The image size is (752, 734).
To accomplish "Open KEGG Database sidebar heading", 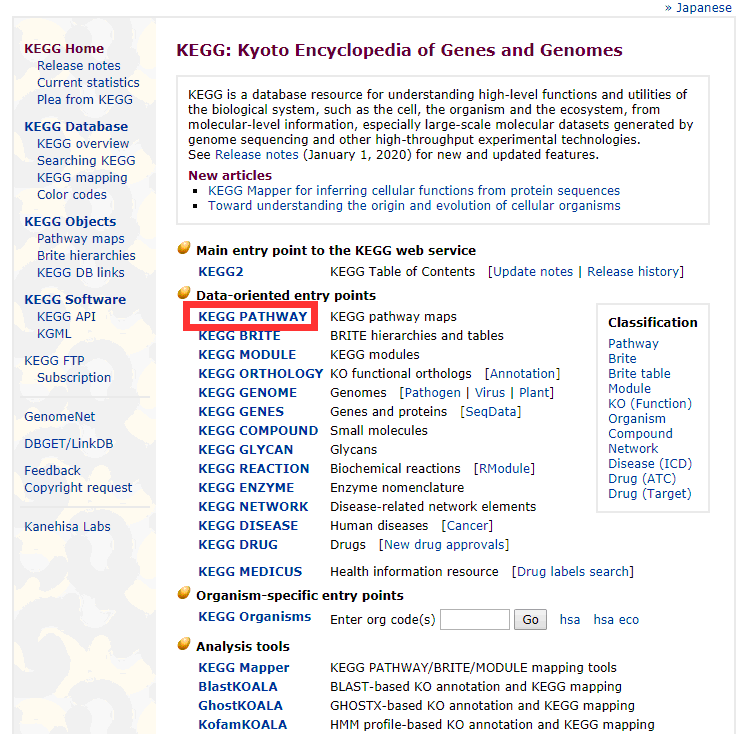I will coord(76,127).
